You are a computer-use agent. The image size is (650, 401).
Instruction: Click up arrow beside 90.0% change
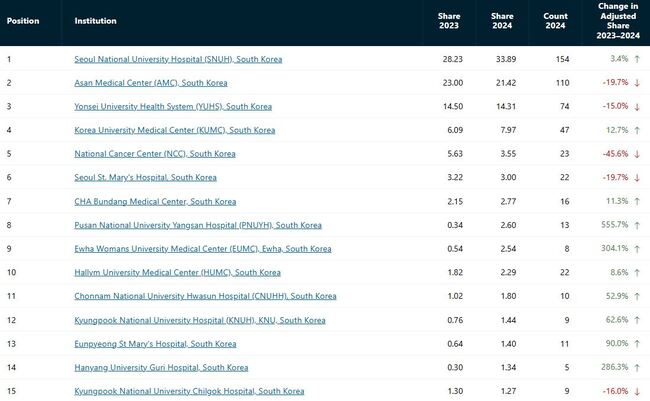637,344
